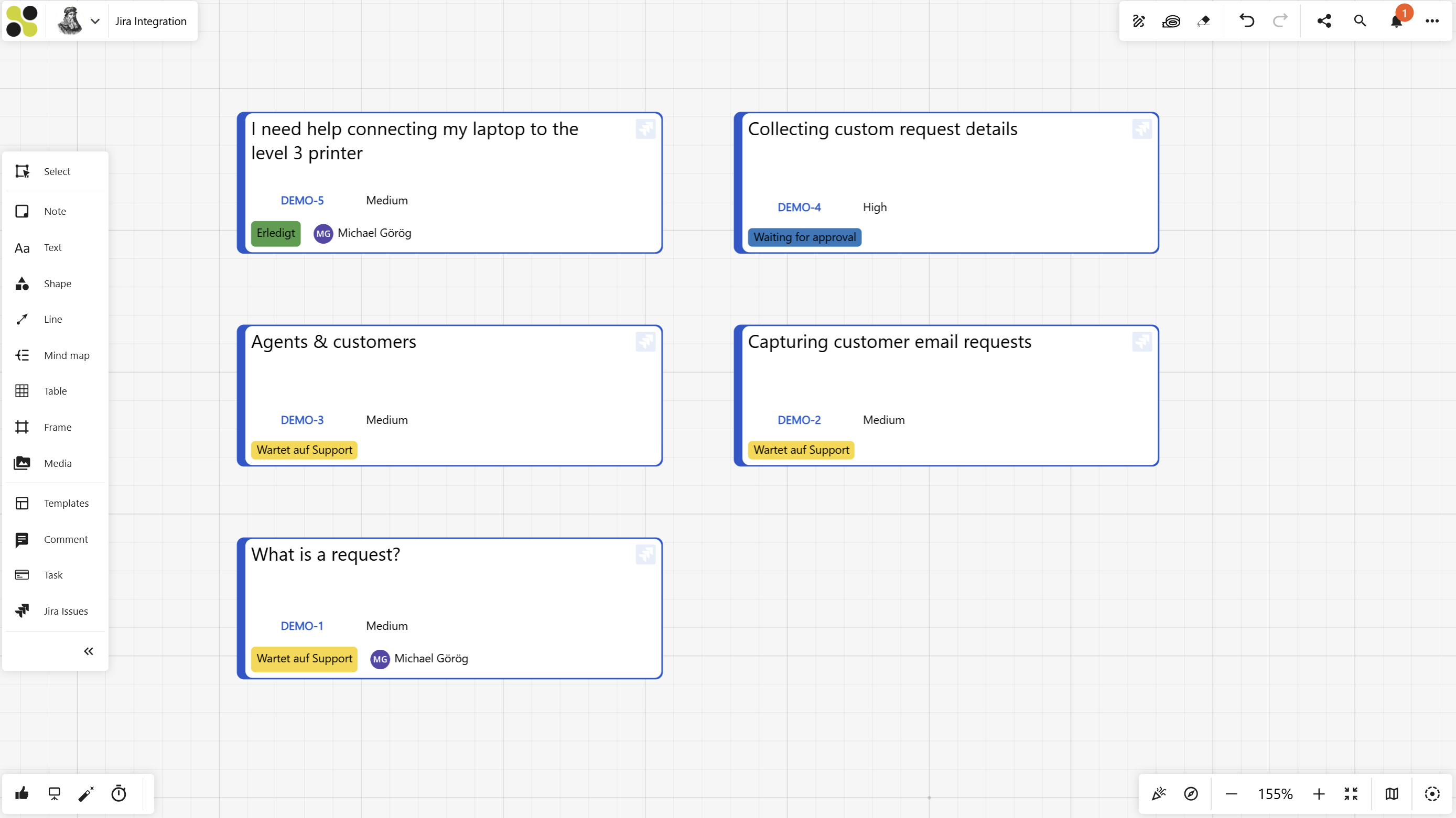Select the Jira Issues tool
The height and width of the screenshot is (818, 1456).
(x=55, y=610)
